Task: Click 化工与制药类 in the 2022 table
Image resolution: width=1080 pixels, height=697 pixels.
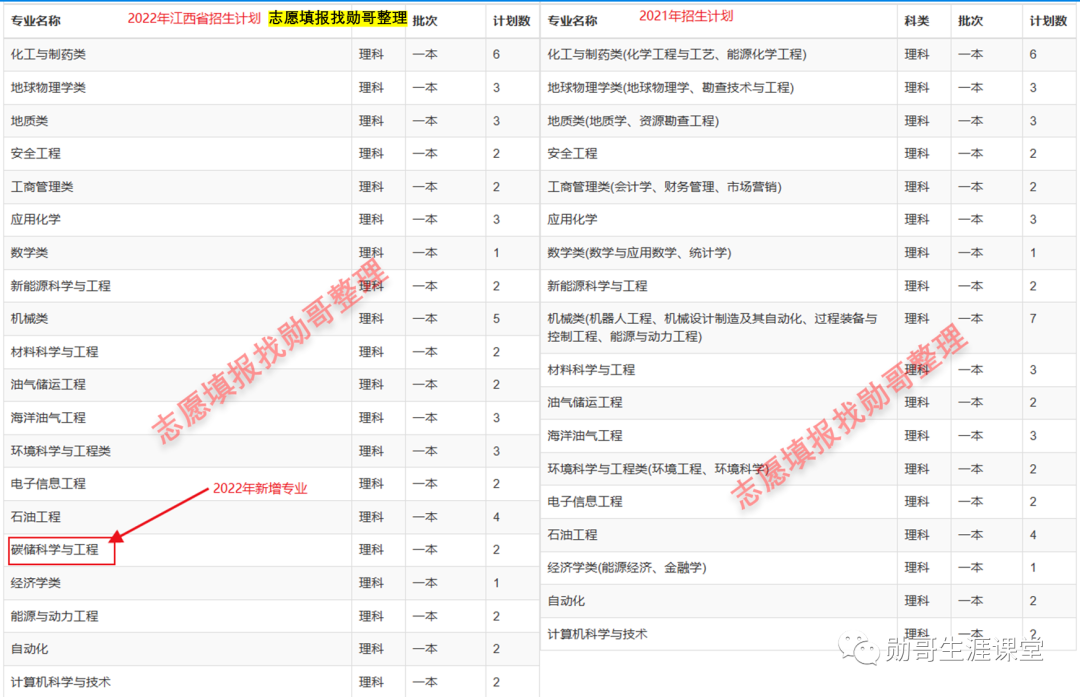Action: (48, 54)
